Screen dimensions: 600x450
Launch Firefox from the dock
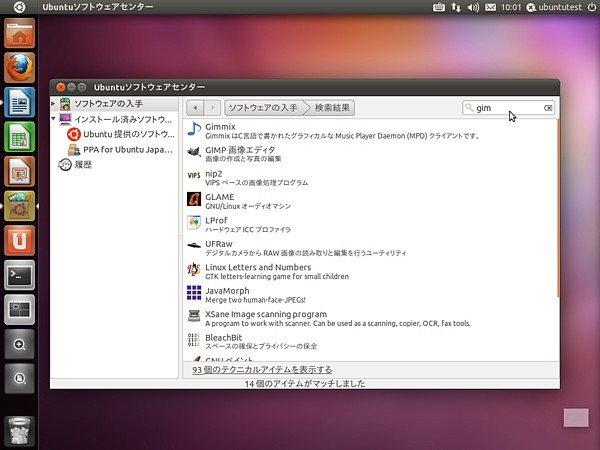click(x=20, y=68)
